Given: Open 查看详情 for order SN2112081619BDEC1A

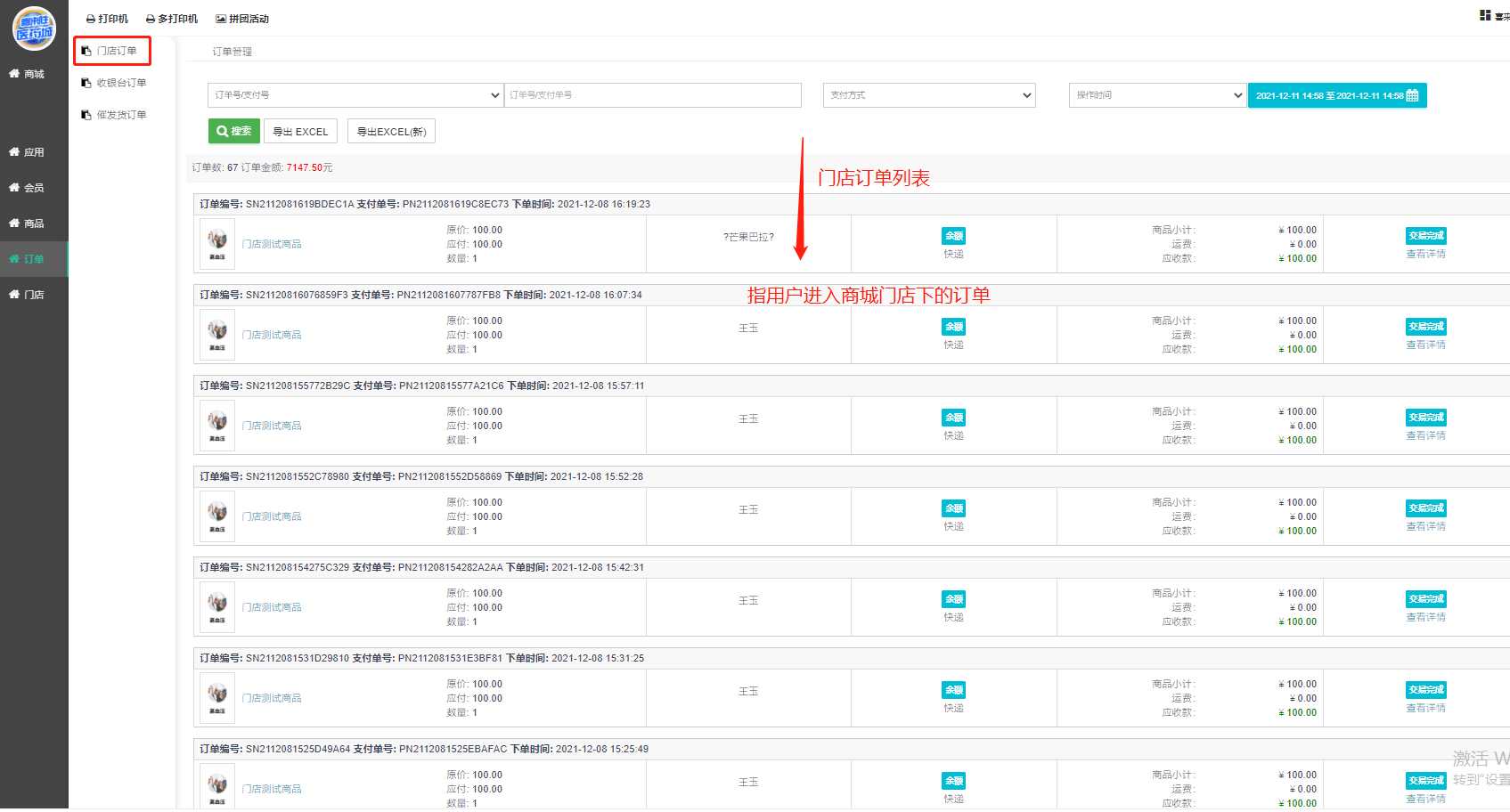Looking at the screenshot, I should (x=1425, y=255).
